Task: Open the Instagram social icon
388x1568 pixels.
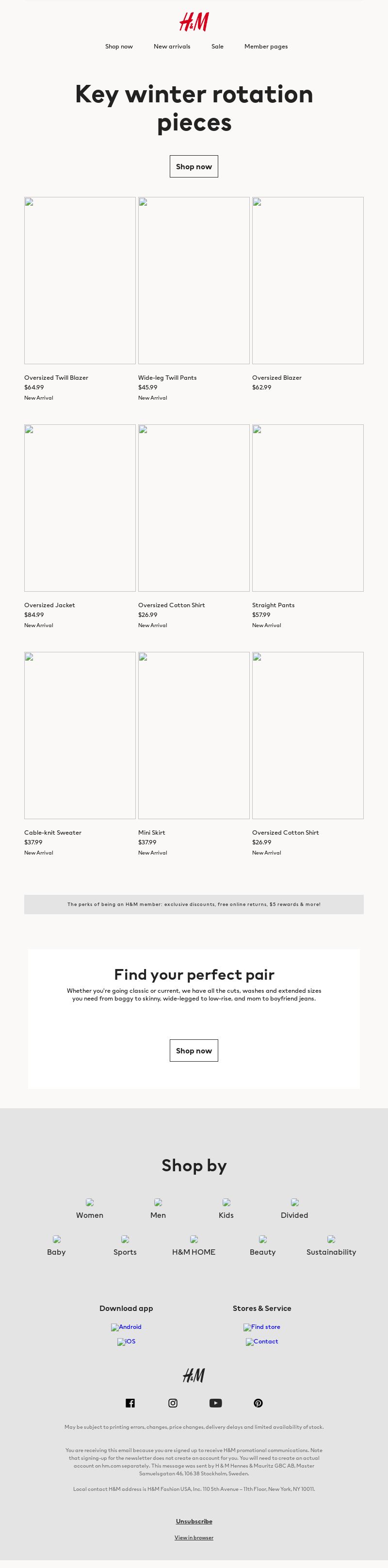Action: point(173,1403)
